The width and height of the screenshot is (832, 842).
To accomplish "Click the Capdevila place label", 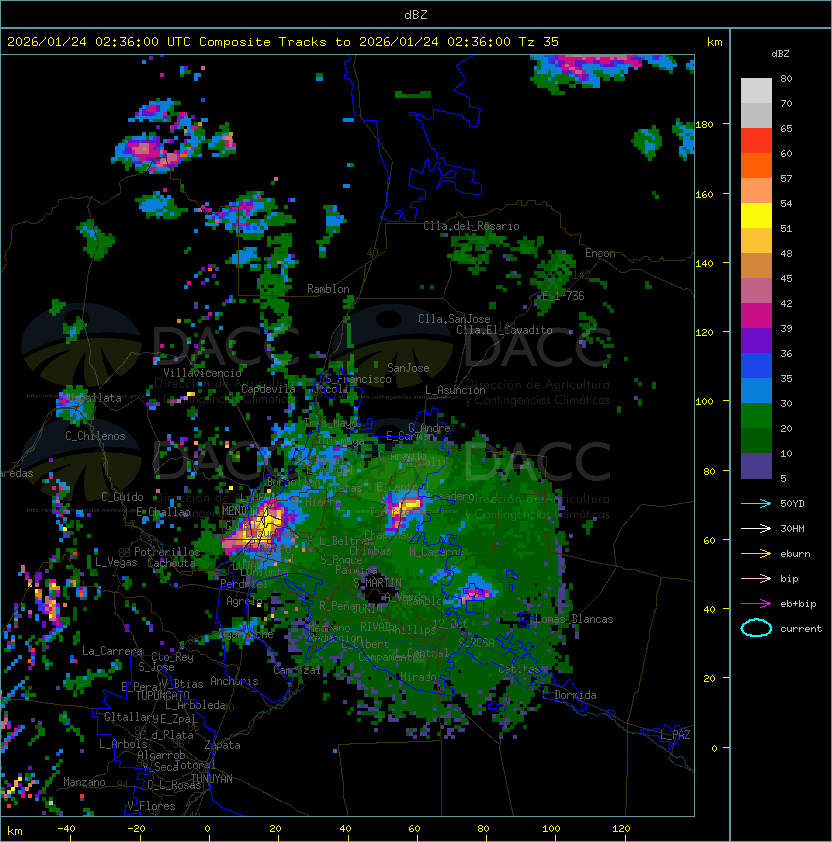I will (x=268, y=389).
